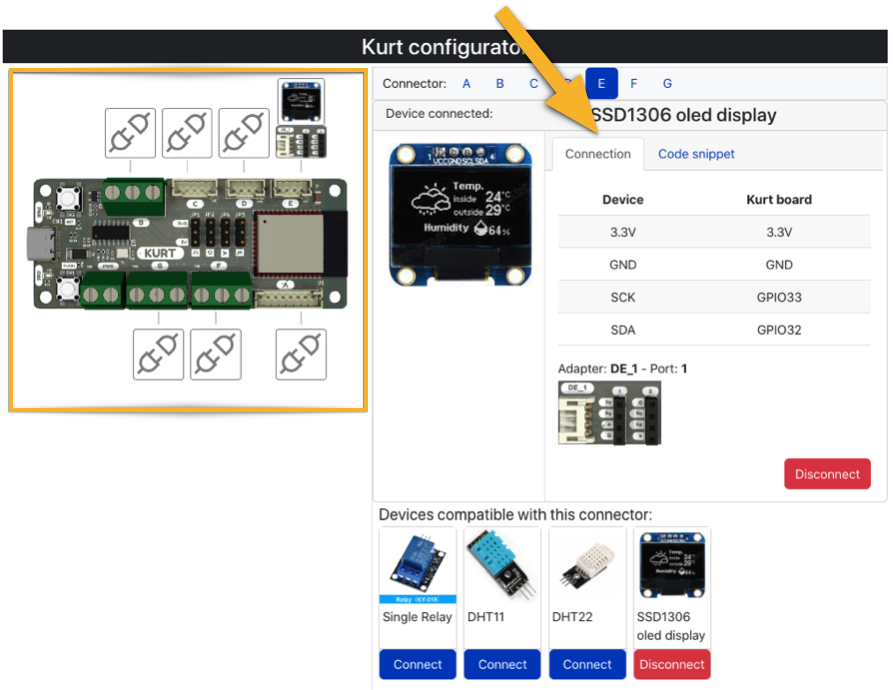Screen dimensions: 893x690
Task: Open connector A settings
Action: click(466, 84)
